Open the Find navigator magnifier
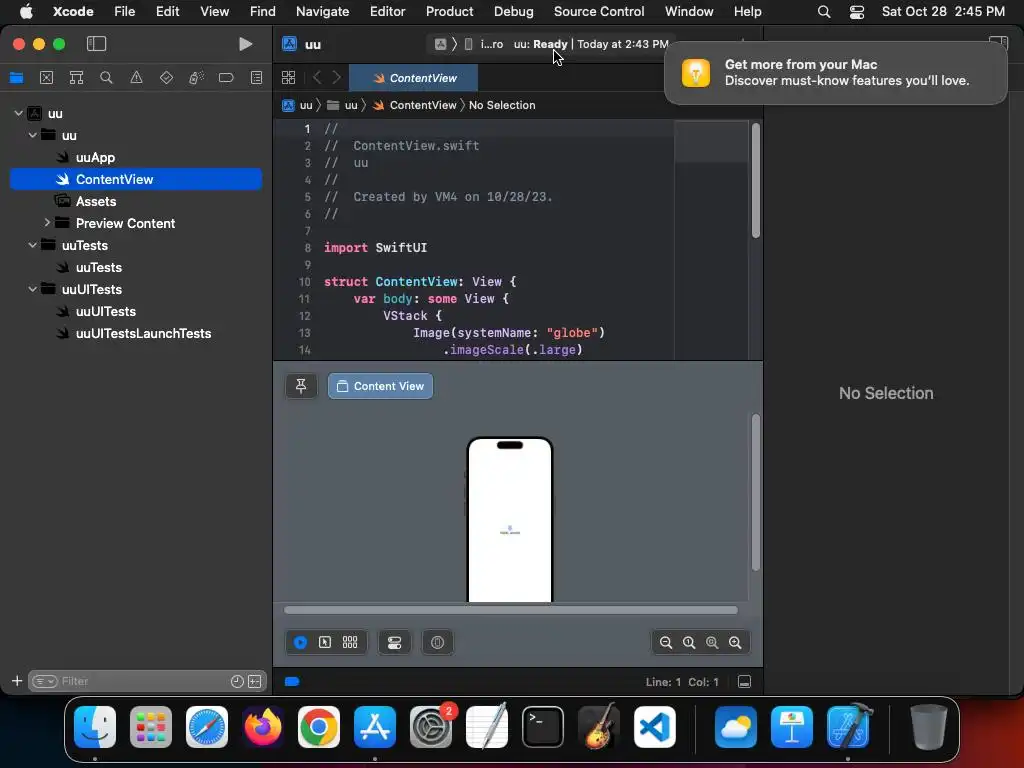Image resolution: width=1024 pixels, height=768 pixels. (x=106, y=78)
